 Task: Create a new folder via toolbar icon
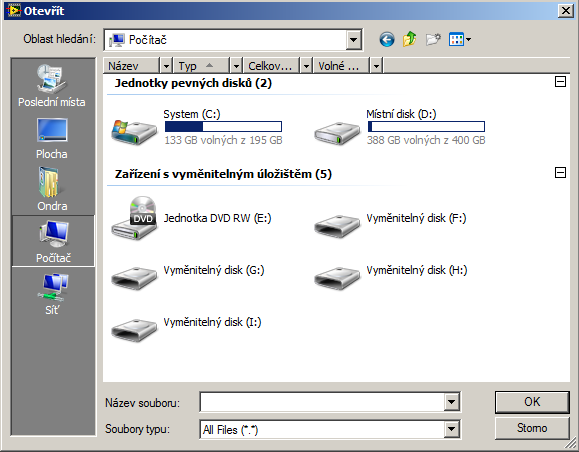[x=433, y=39]
